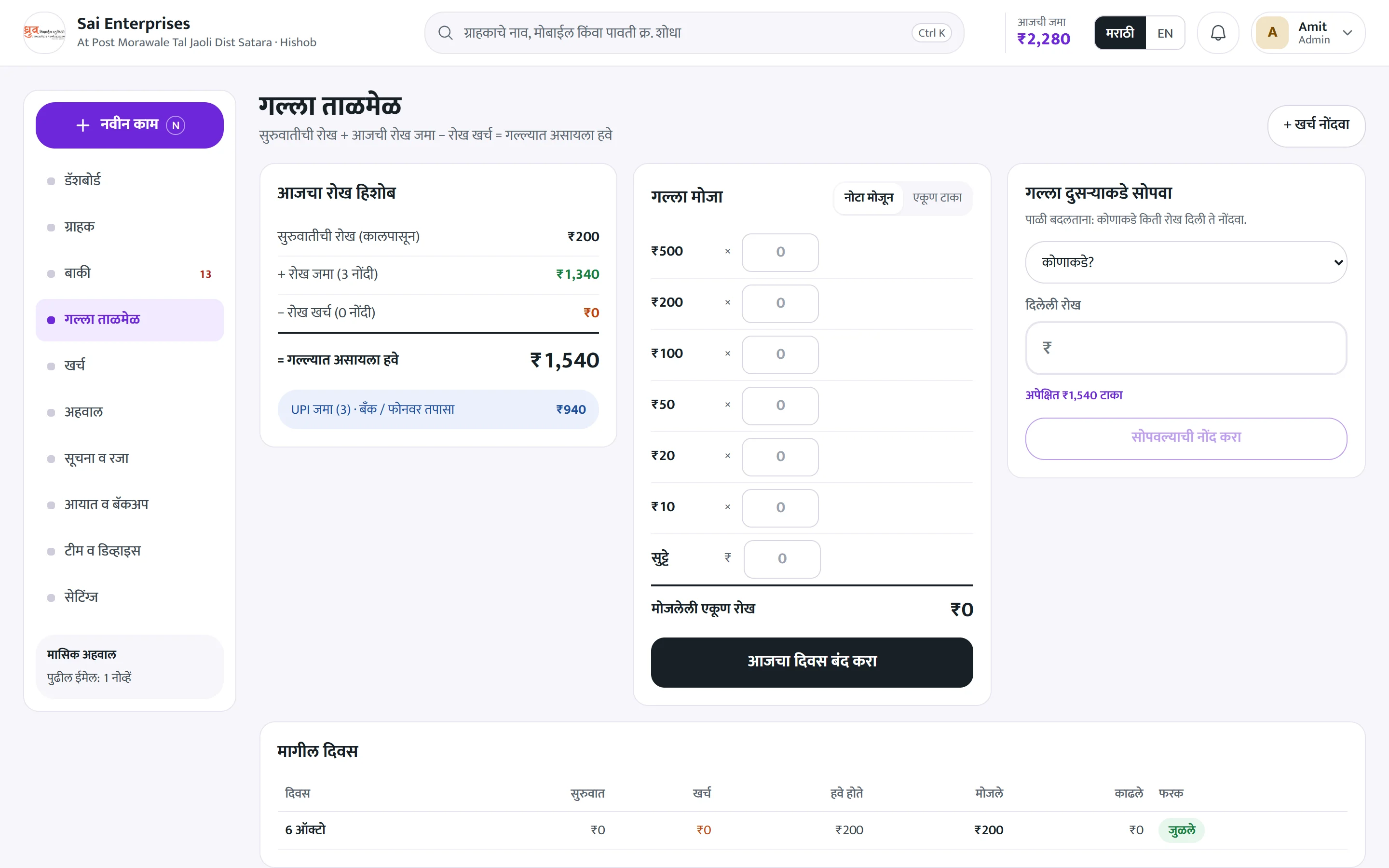1389x868 pixels.
Task: Click the बाकी count badge 13
Action: 205,274
